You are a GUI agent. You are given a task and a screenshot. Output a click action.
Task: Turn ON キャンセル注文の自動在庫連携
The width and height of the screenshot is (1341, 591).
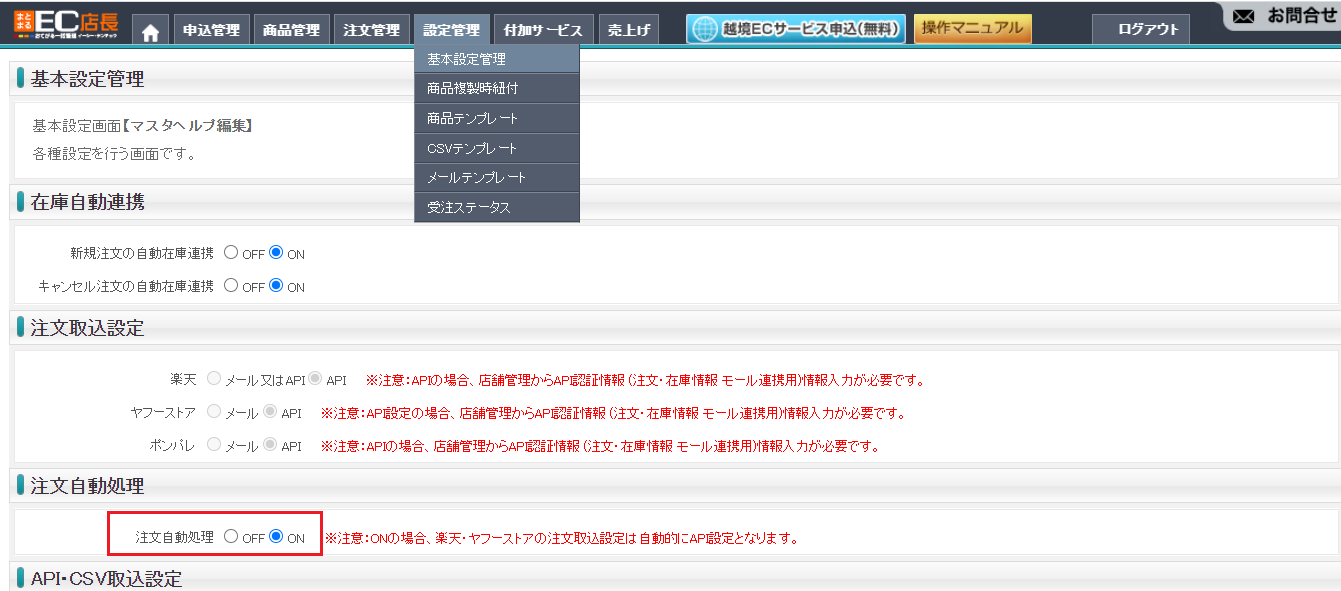click(x=276, y=286)
